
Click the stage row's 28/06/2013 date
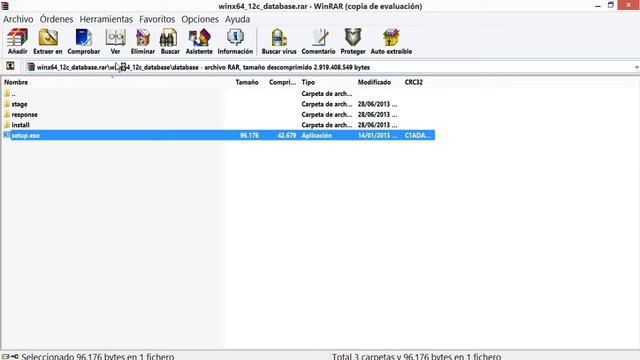378,104
